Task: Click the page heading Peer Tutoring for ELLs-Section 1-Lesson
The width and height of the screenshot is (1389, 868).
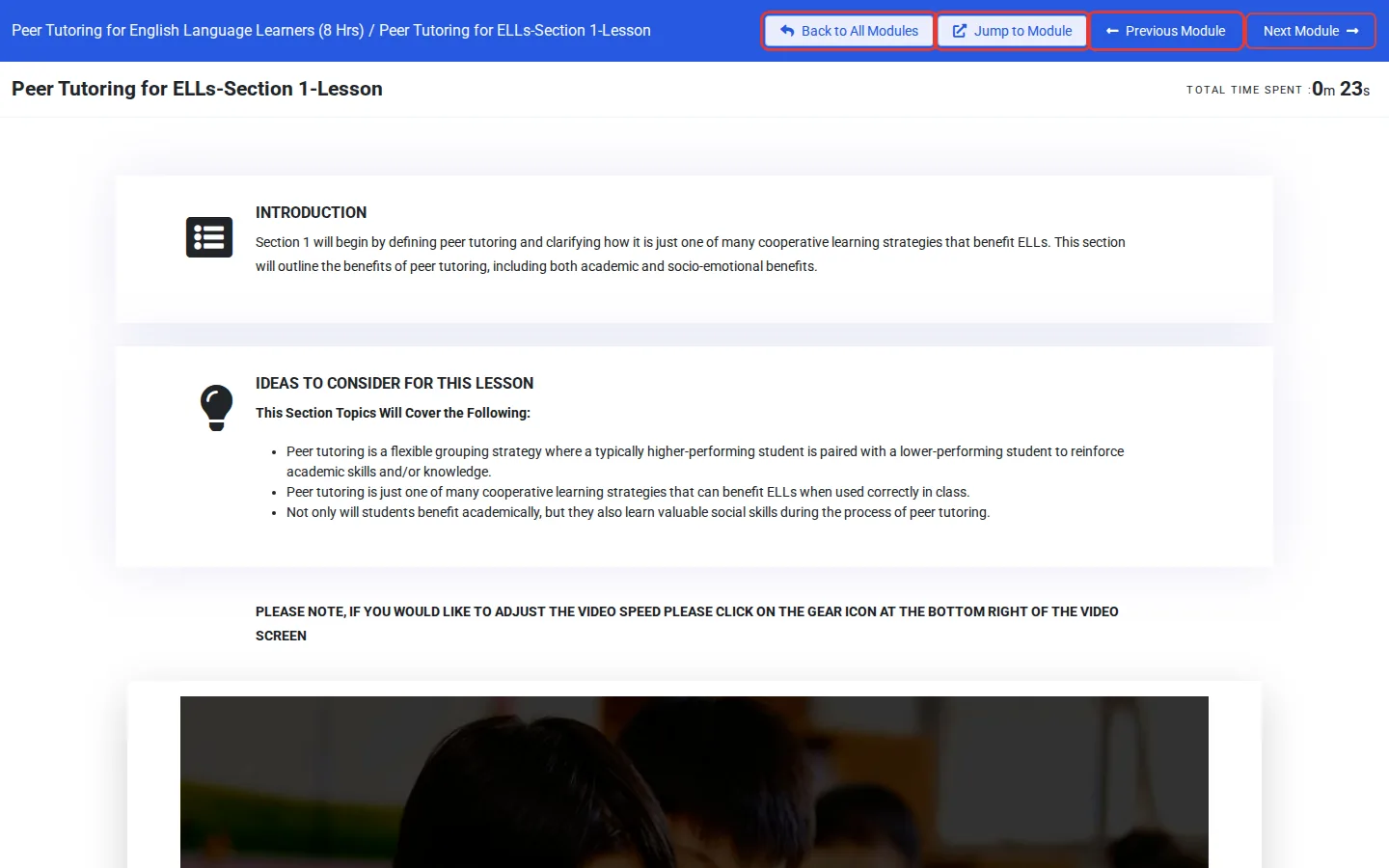Action: 197,89
